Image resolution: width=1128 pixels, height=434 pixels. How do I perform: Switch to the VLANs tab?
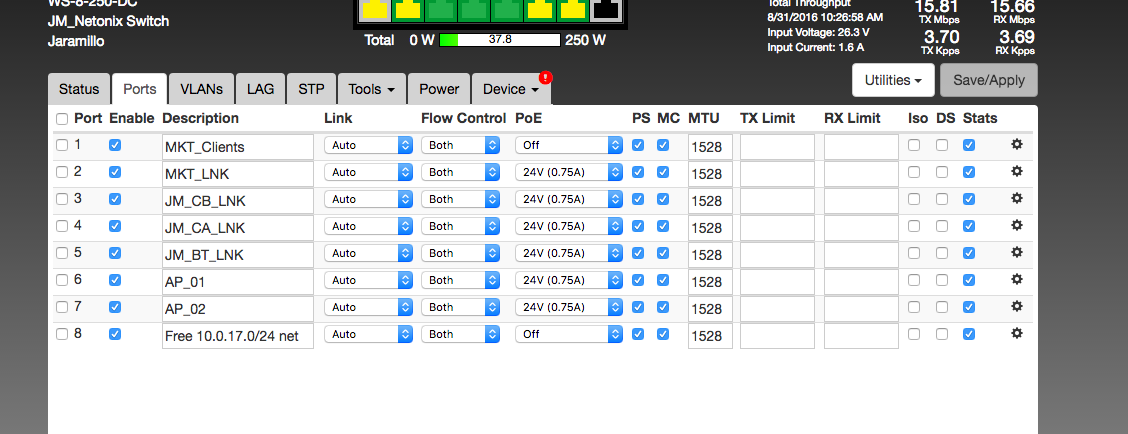(201, 89)
